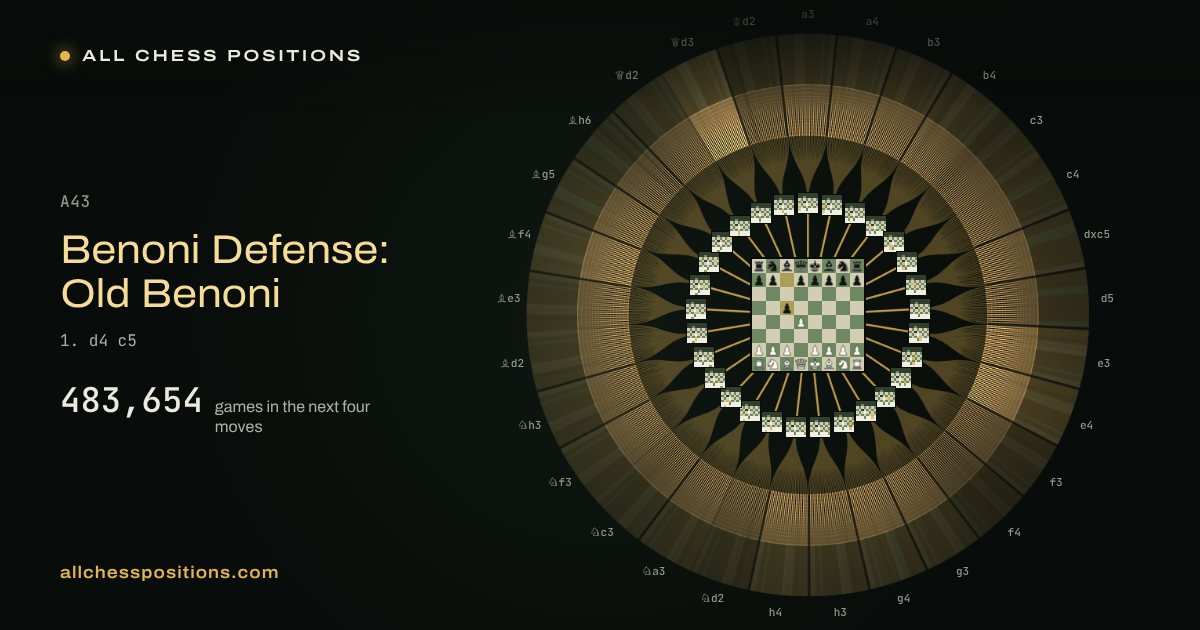
Task: Select the white queen on d1
Action: (x=801, y=364)
